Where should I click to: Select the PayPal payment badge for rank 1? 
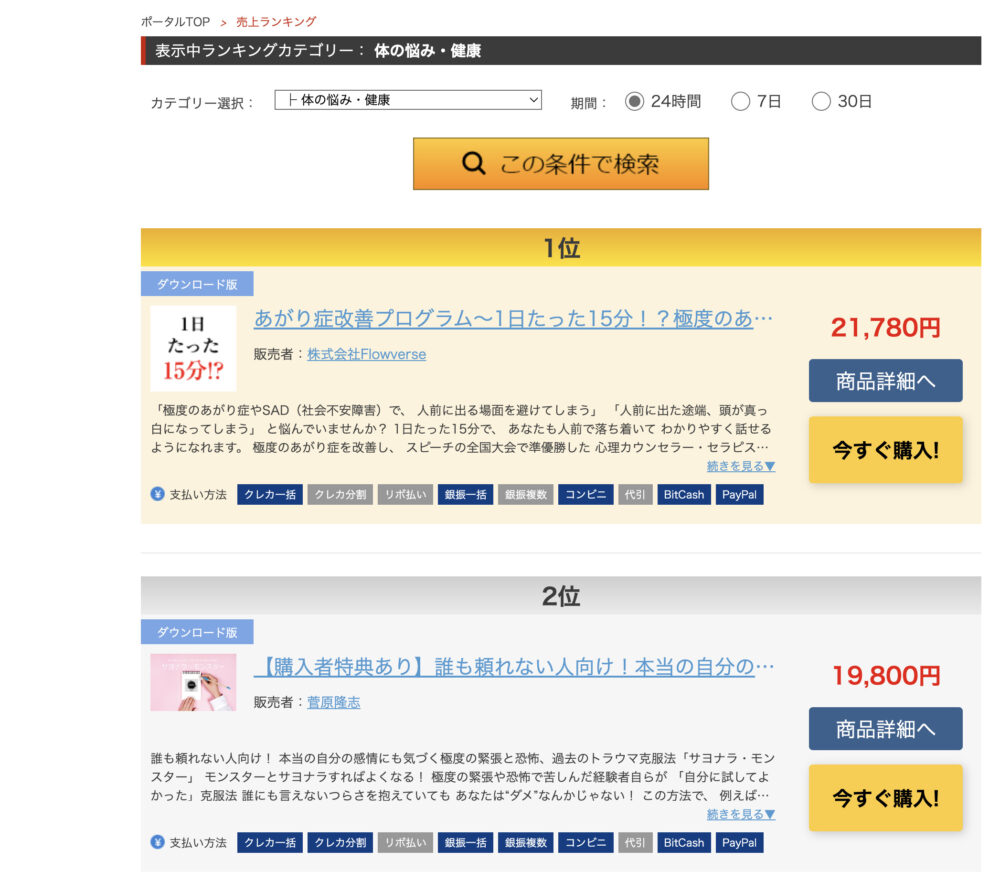pyautogui.click(x=738, y=493)
